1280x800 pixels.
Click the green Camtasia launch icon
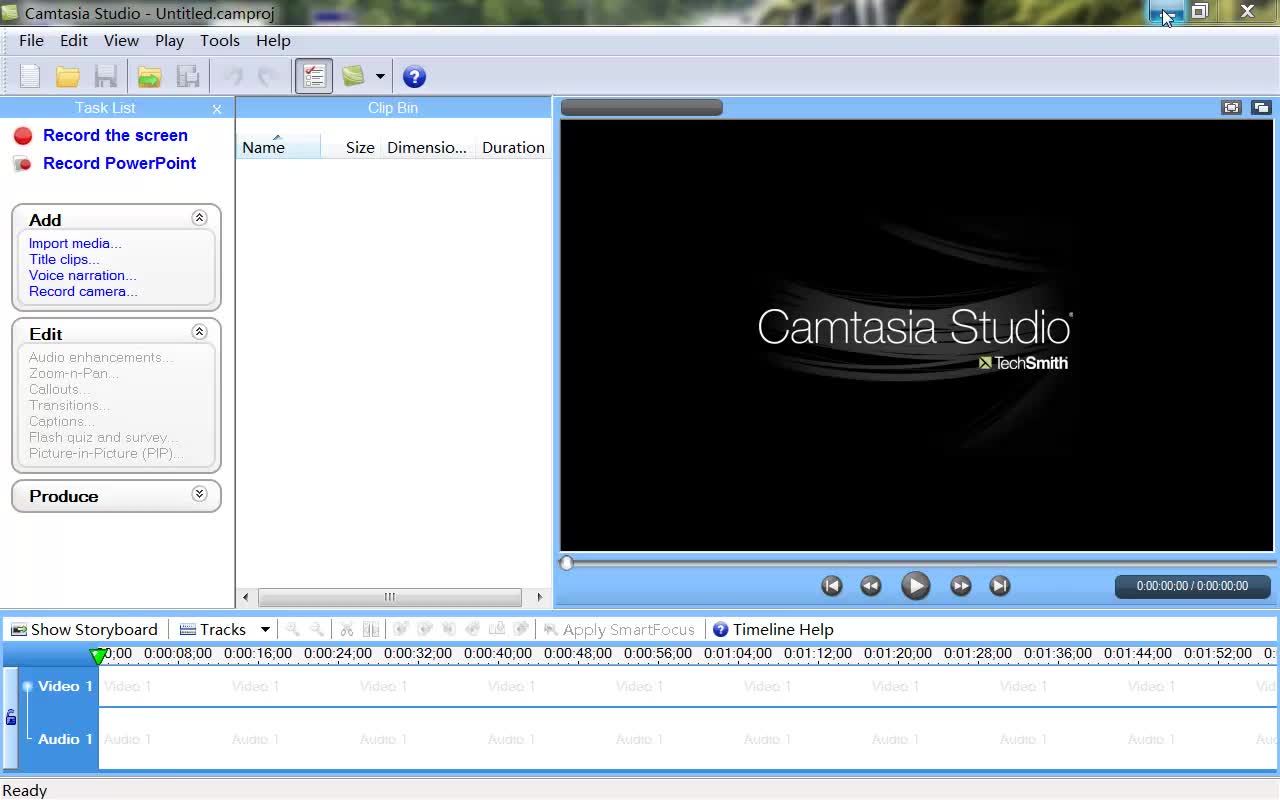[x=353, y=76]
